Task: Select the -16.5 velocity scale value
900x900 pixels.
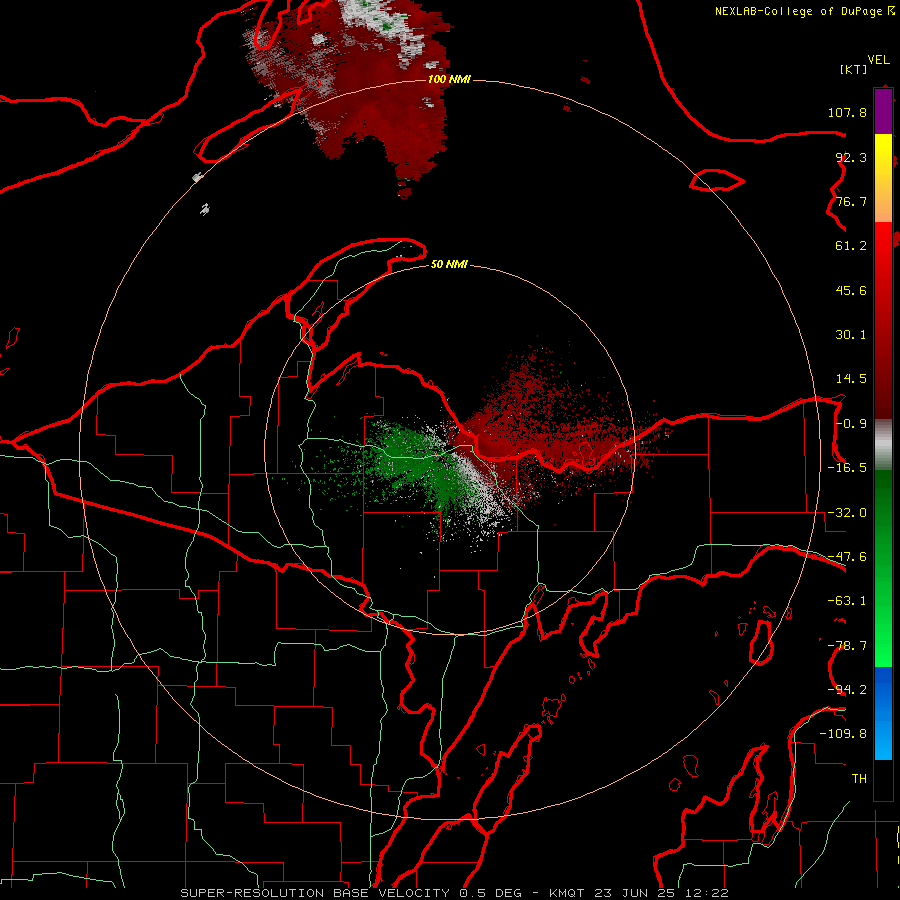Action: coord(847,468)
